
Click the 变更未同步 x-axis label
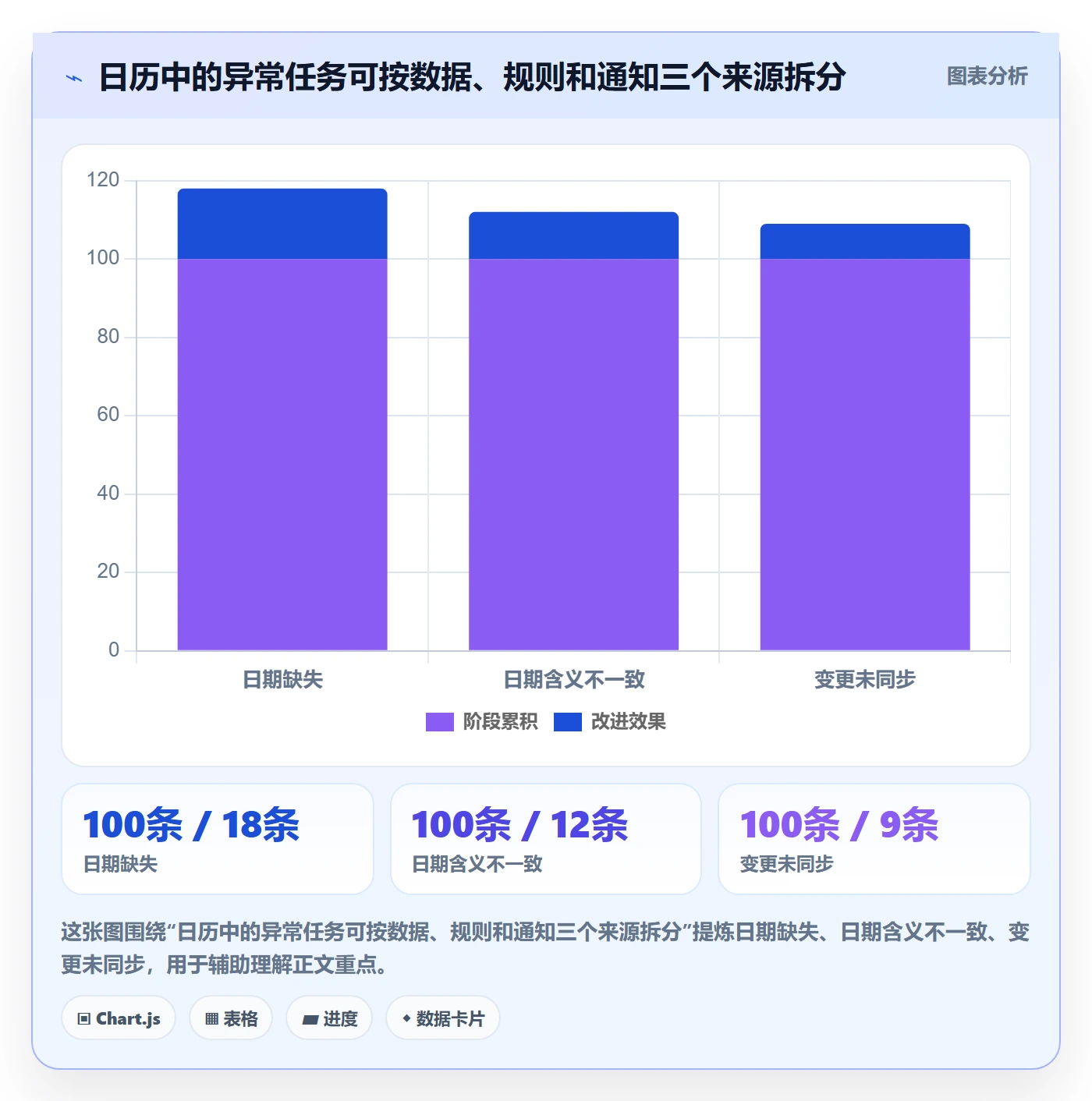pos(865,680)
